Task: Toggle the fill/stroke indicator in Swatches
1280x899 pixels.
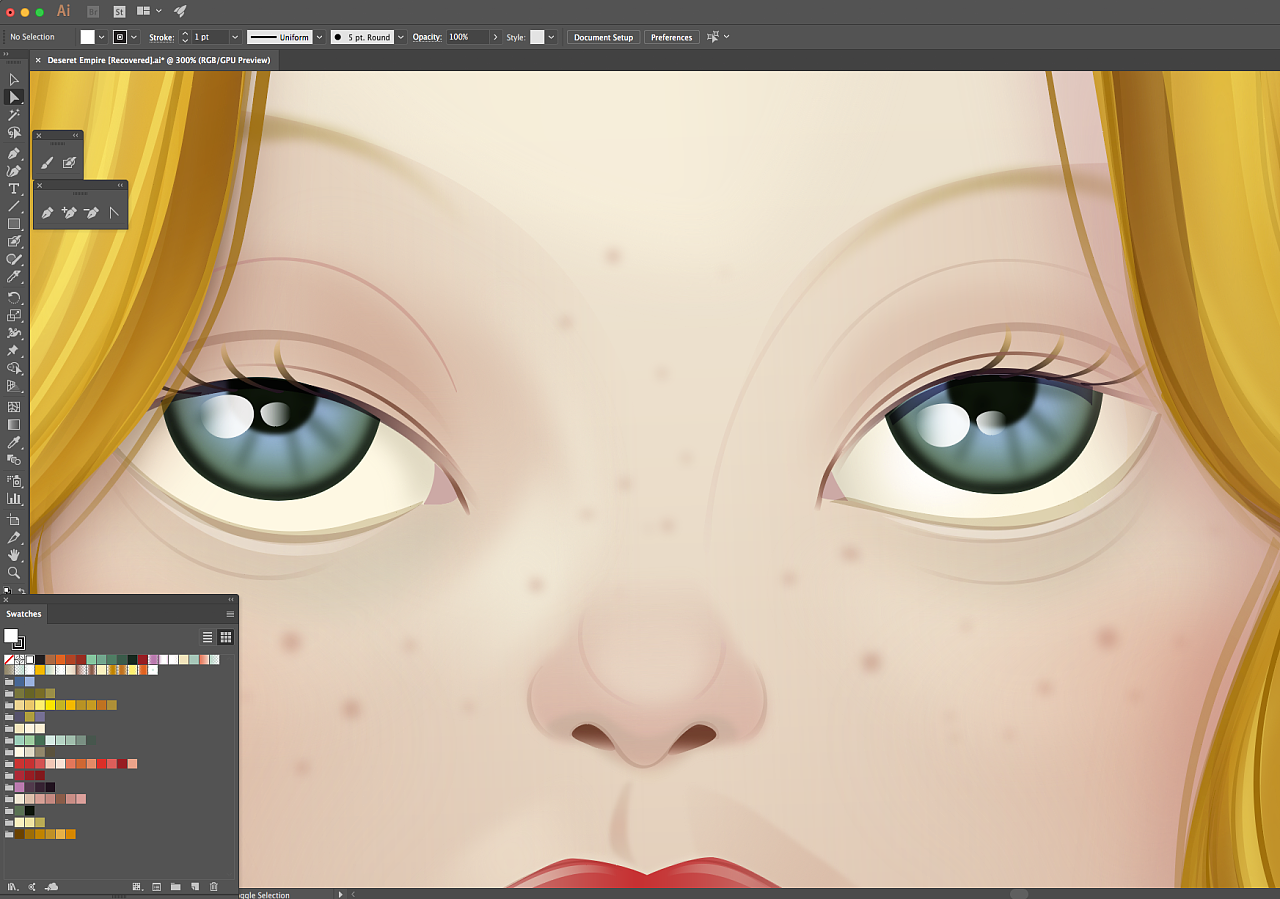Action: (x=13, y=638)
